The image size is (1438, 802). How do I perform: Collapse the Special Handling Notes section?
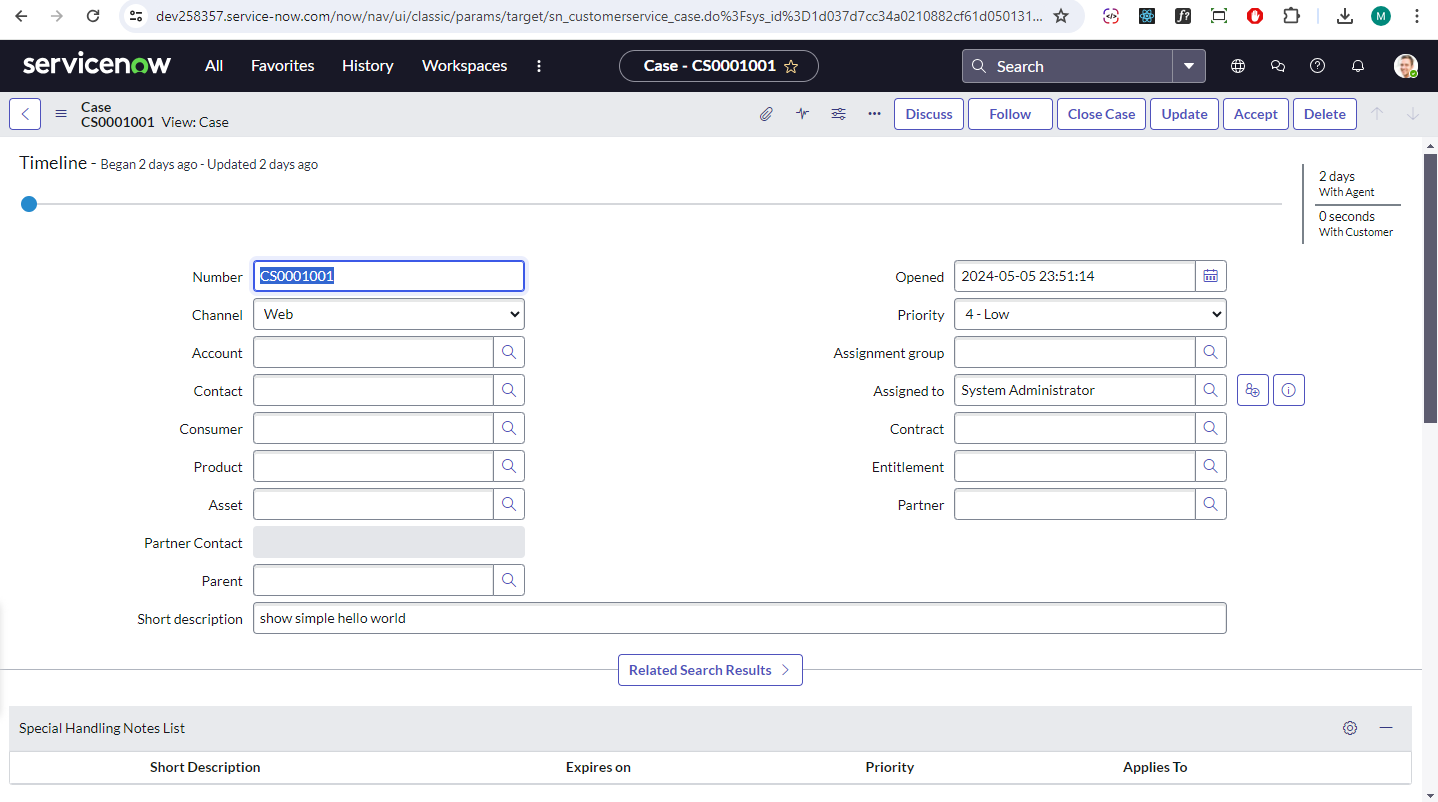point(1386,728)
